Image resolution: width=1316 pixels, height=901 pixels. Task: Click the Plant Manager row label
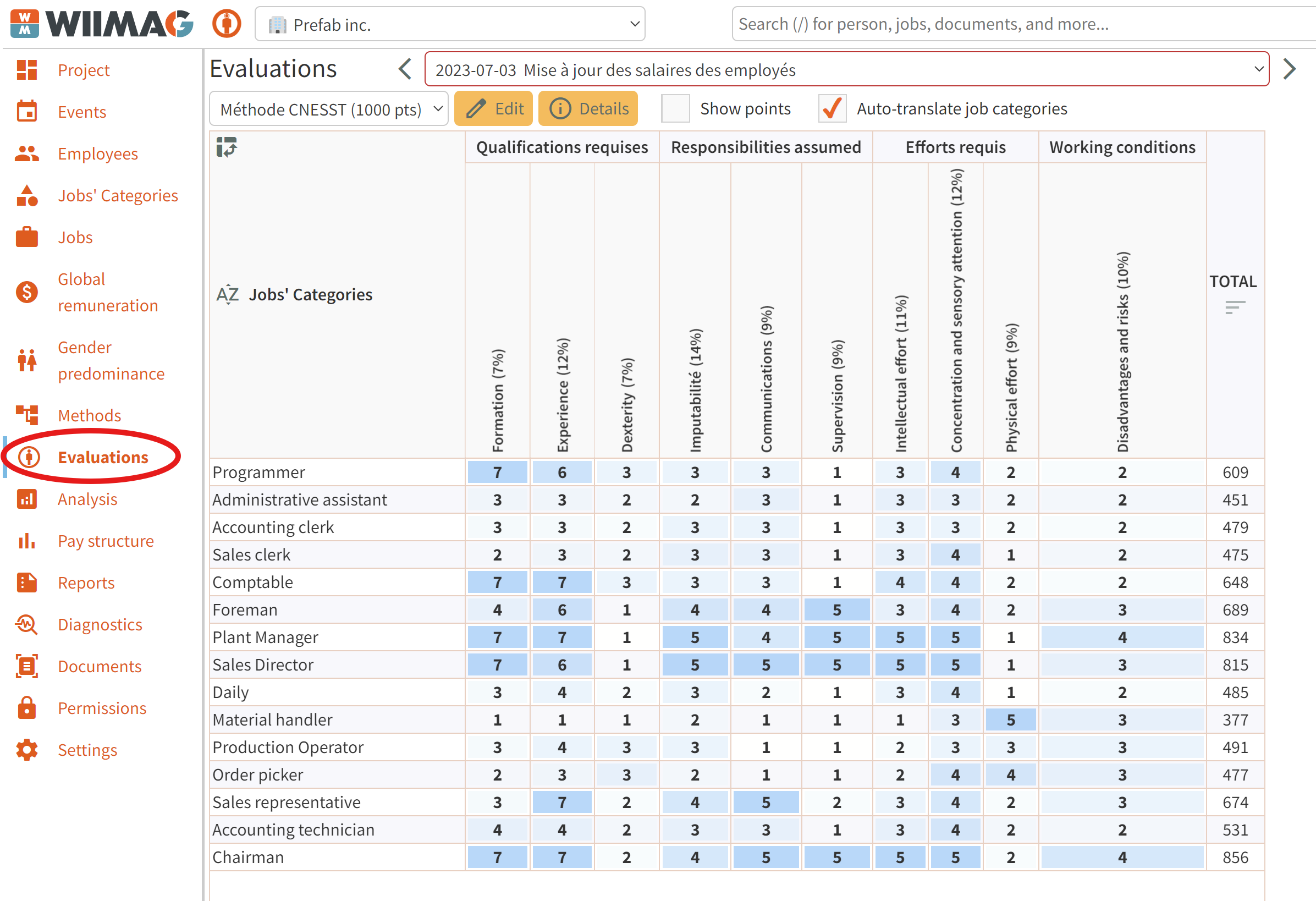[x=265, y=637]
